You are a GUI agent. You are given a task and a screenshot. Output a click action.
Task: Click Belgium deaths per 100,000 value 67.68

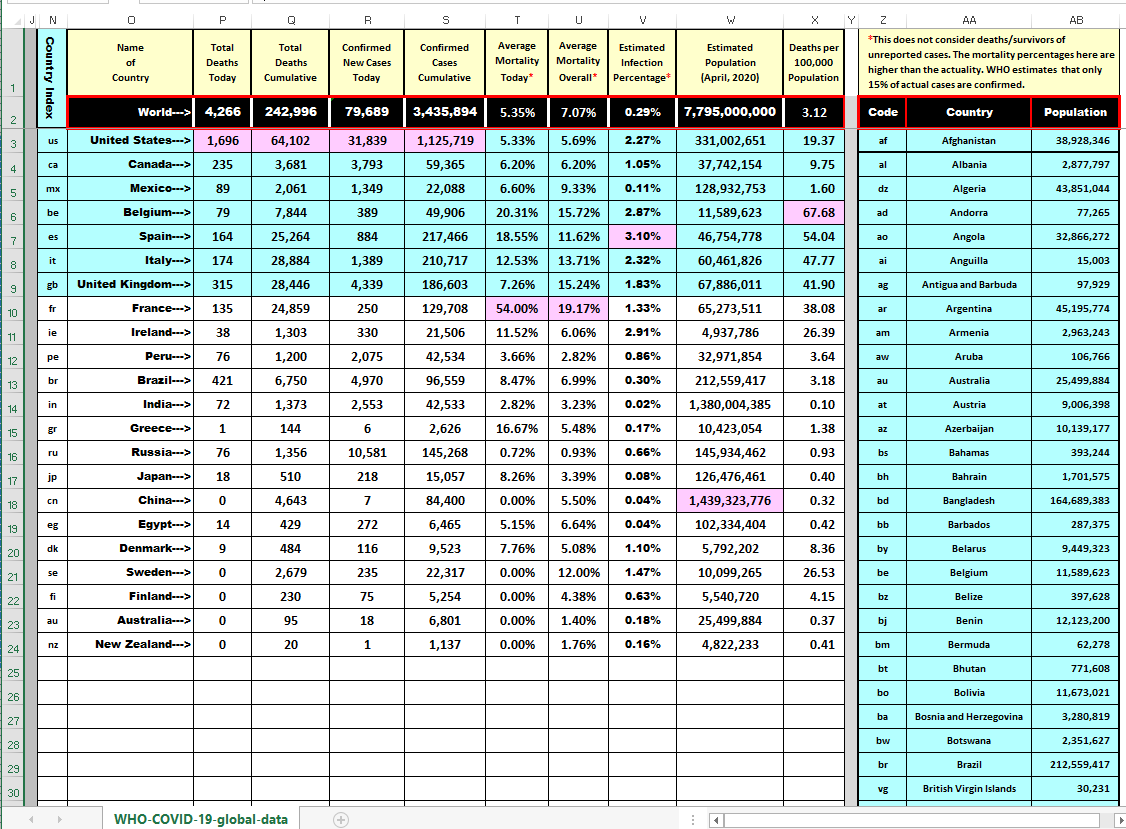coord(814,213)
